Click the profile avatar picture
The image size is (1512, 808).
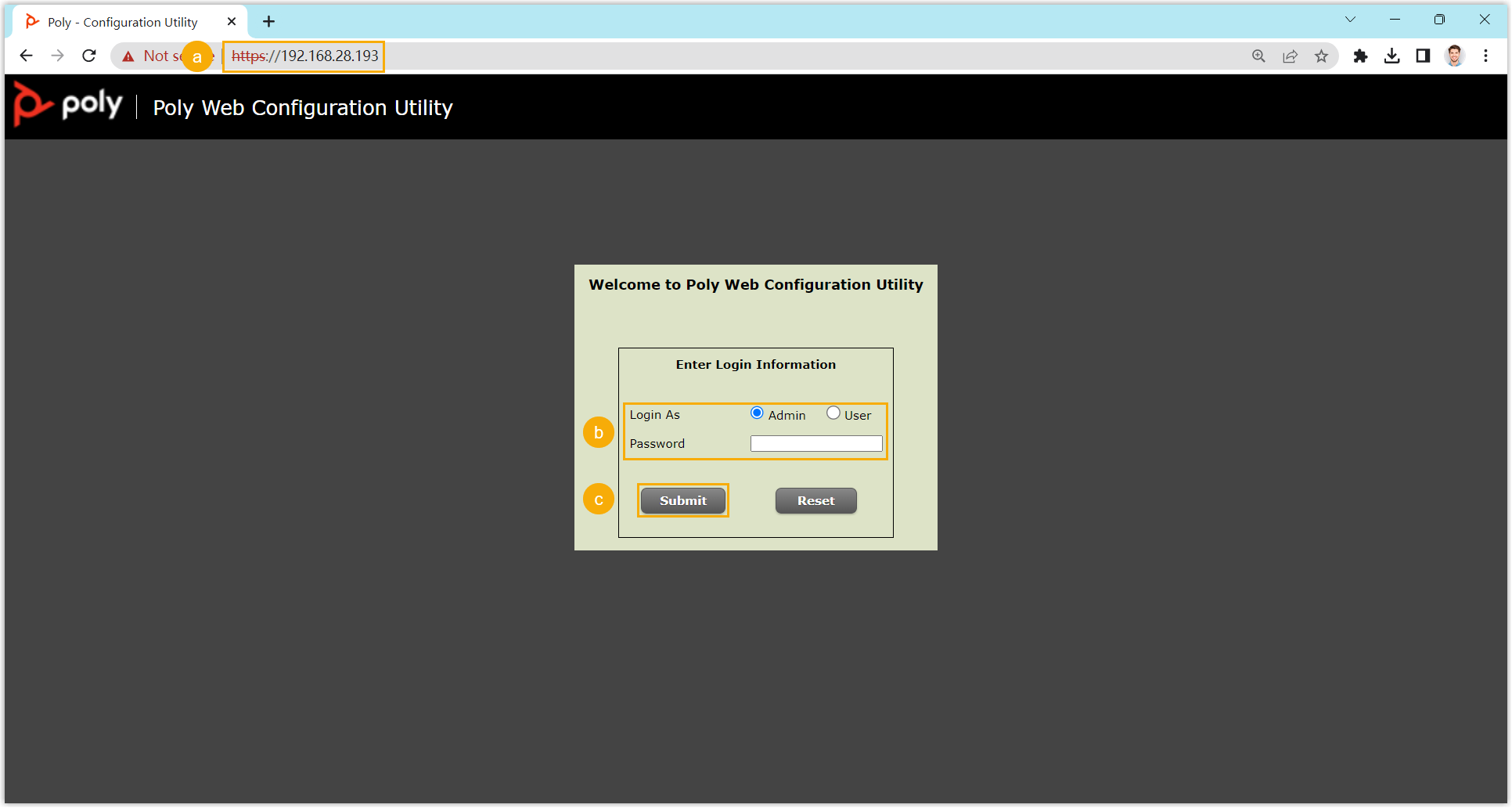click(x=1454, y=56)
